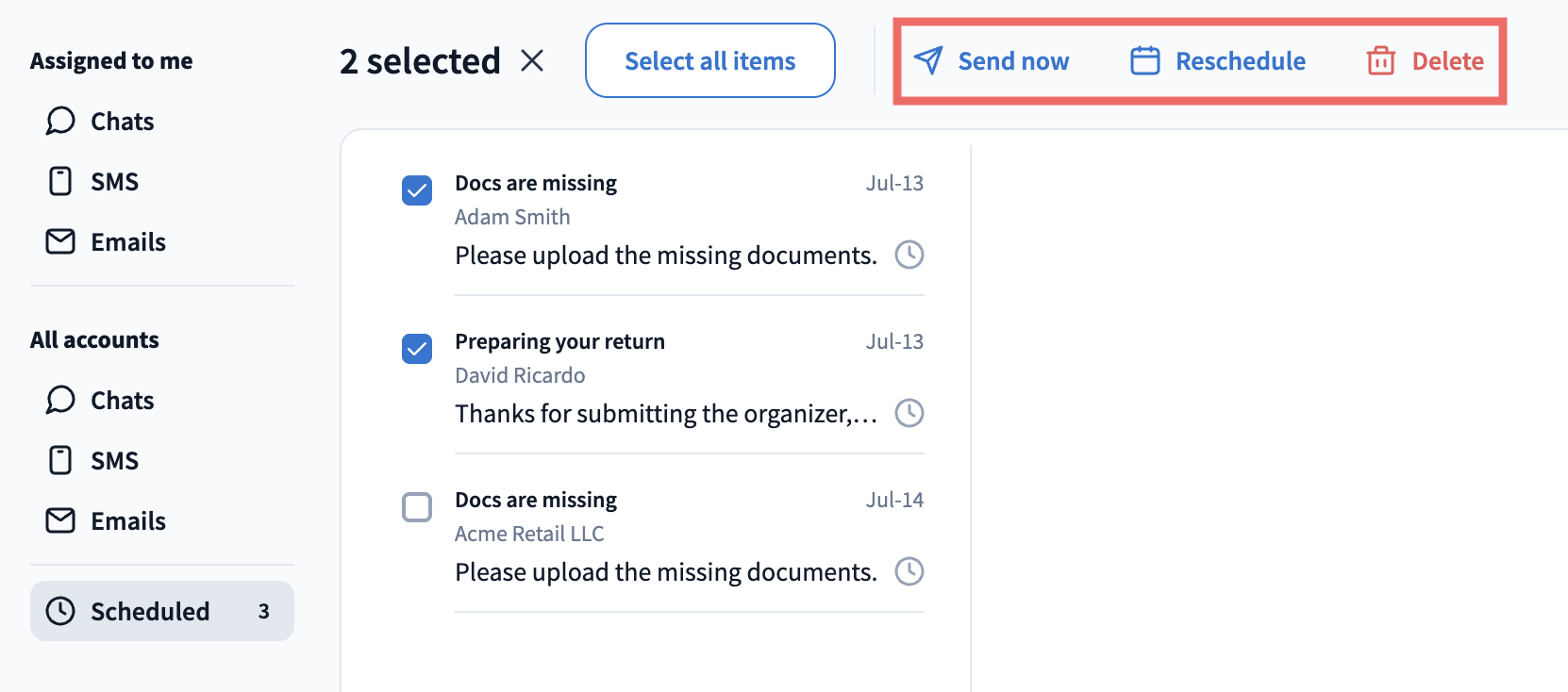1568x692 pixels.
Task: Click the Select all items button
Action: tap(710, 60)
